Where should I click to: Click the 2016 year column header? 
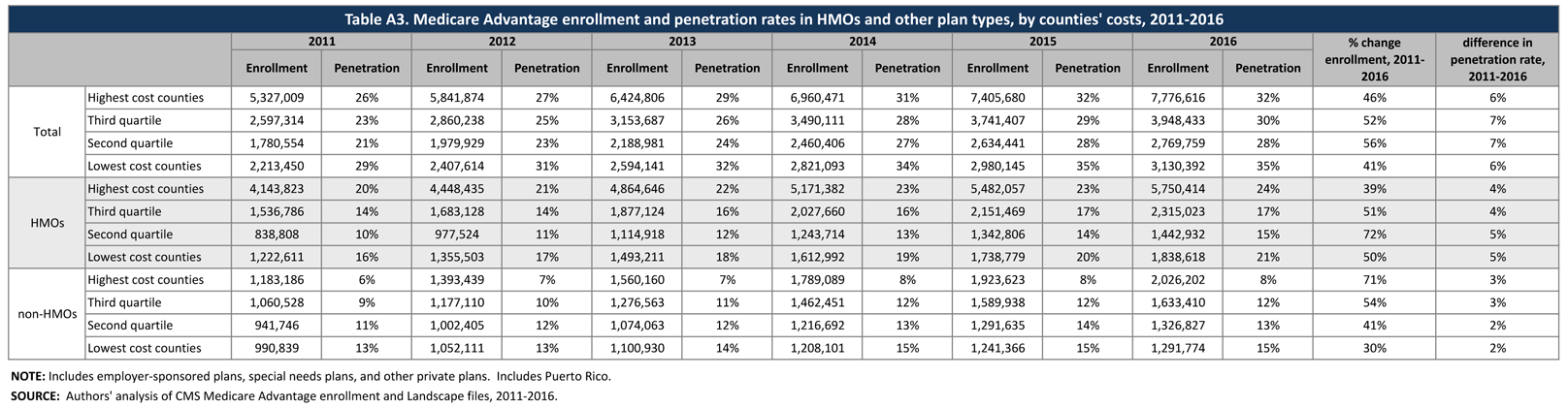click(x=1223, y=42)
